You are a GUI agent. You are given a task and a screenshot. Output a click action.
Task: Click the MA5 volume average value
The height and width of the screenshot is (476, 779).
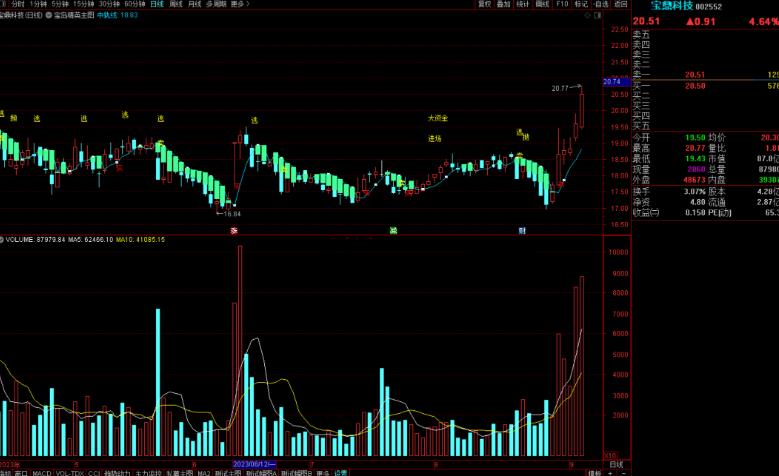pos(90,240)
